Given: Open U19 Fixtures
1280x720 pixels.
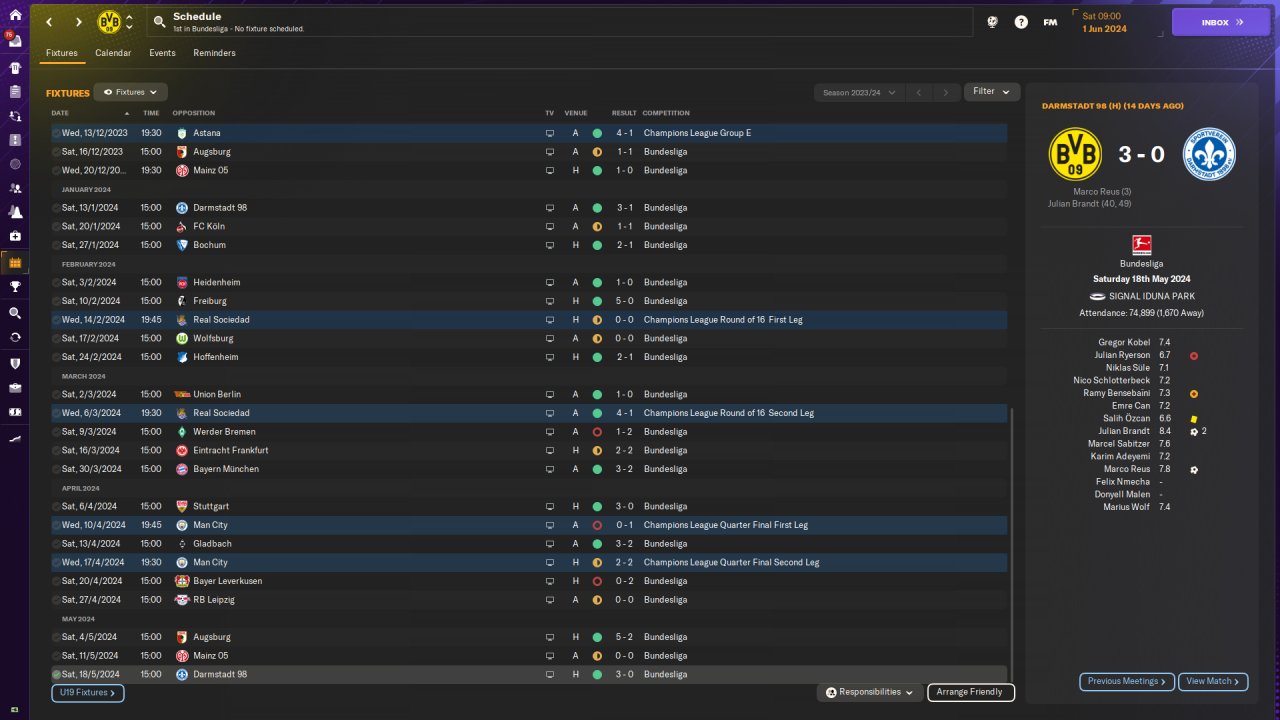Looking at the screenshot, I should [87, 692].
